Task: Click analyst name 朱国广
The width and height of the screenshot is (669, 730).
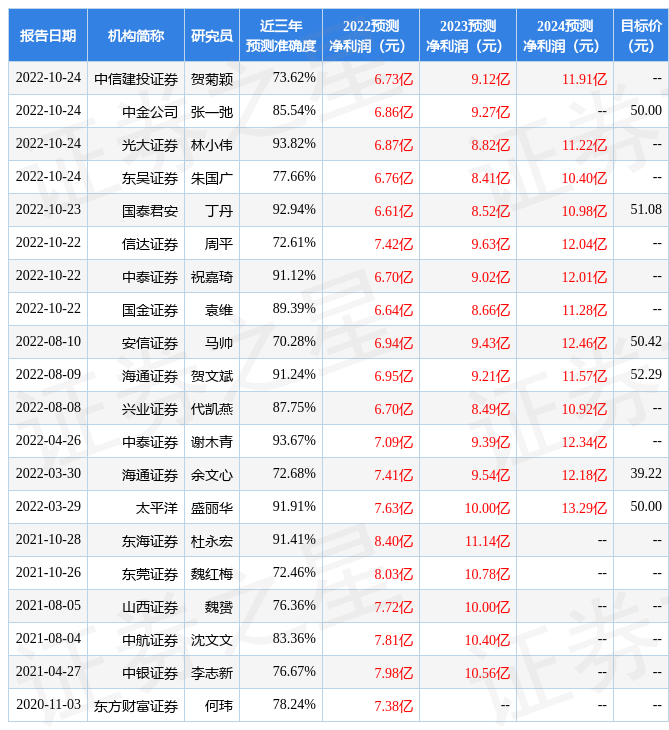Action: (212, 178)
